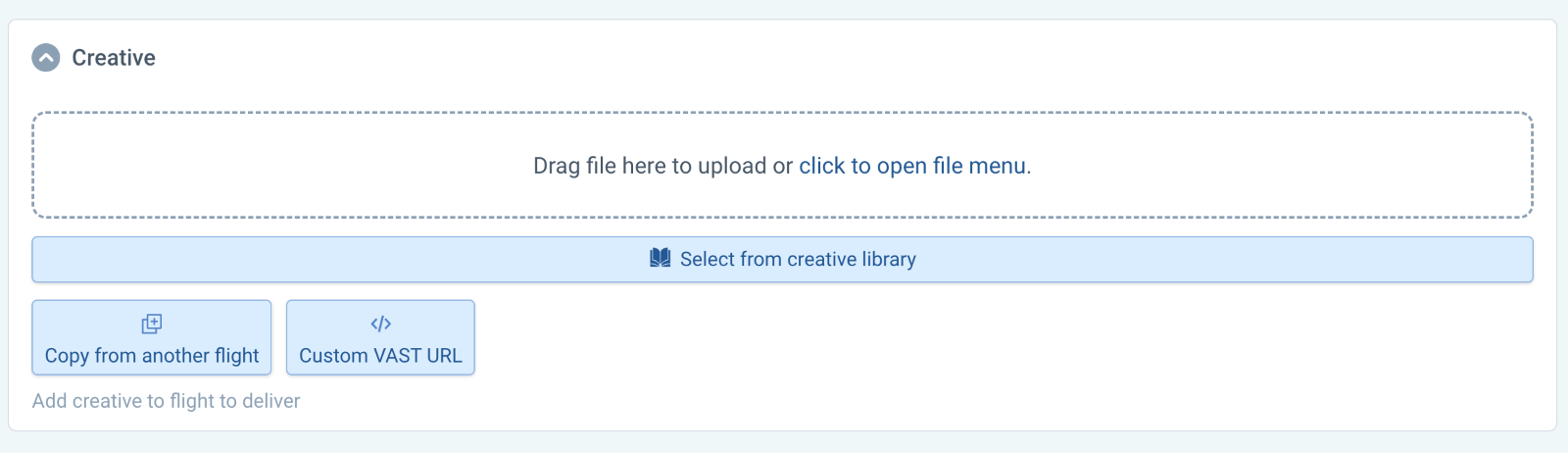Collapse the Creative section with chevron icon
Screen dimensions: 1568x453
(46, 58)
